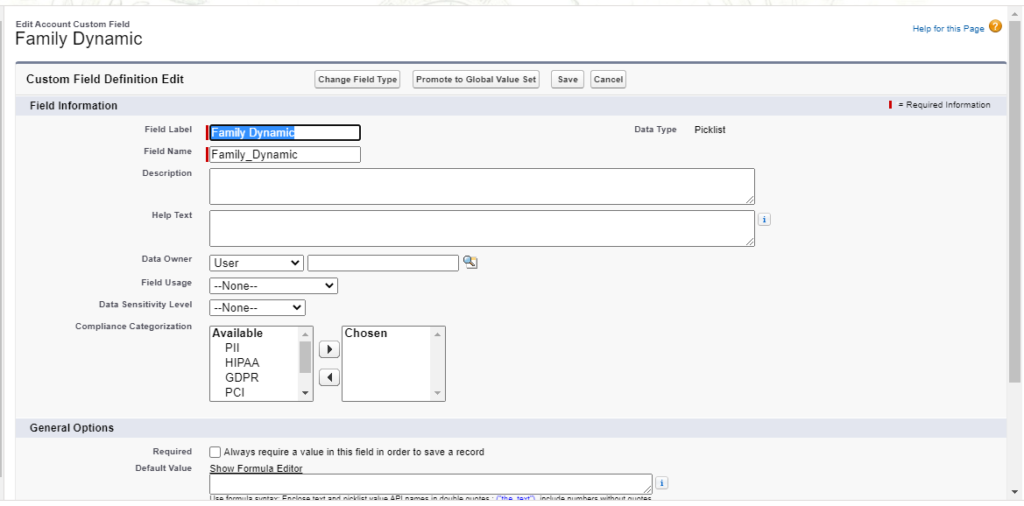Open the Help for this Page link
Image resolution: width=1024 pixels, height=506 pixels.
(x=948, y=29)
